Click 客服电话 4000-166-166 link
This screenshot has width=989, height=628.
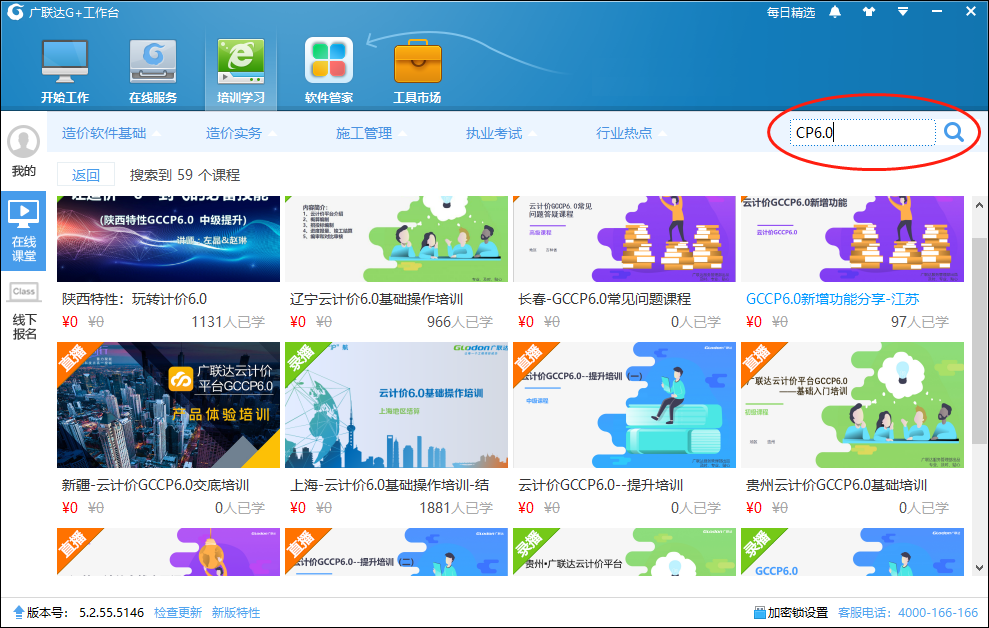[x=908, y=612]
